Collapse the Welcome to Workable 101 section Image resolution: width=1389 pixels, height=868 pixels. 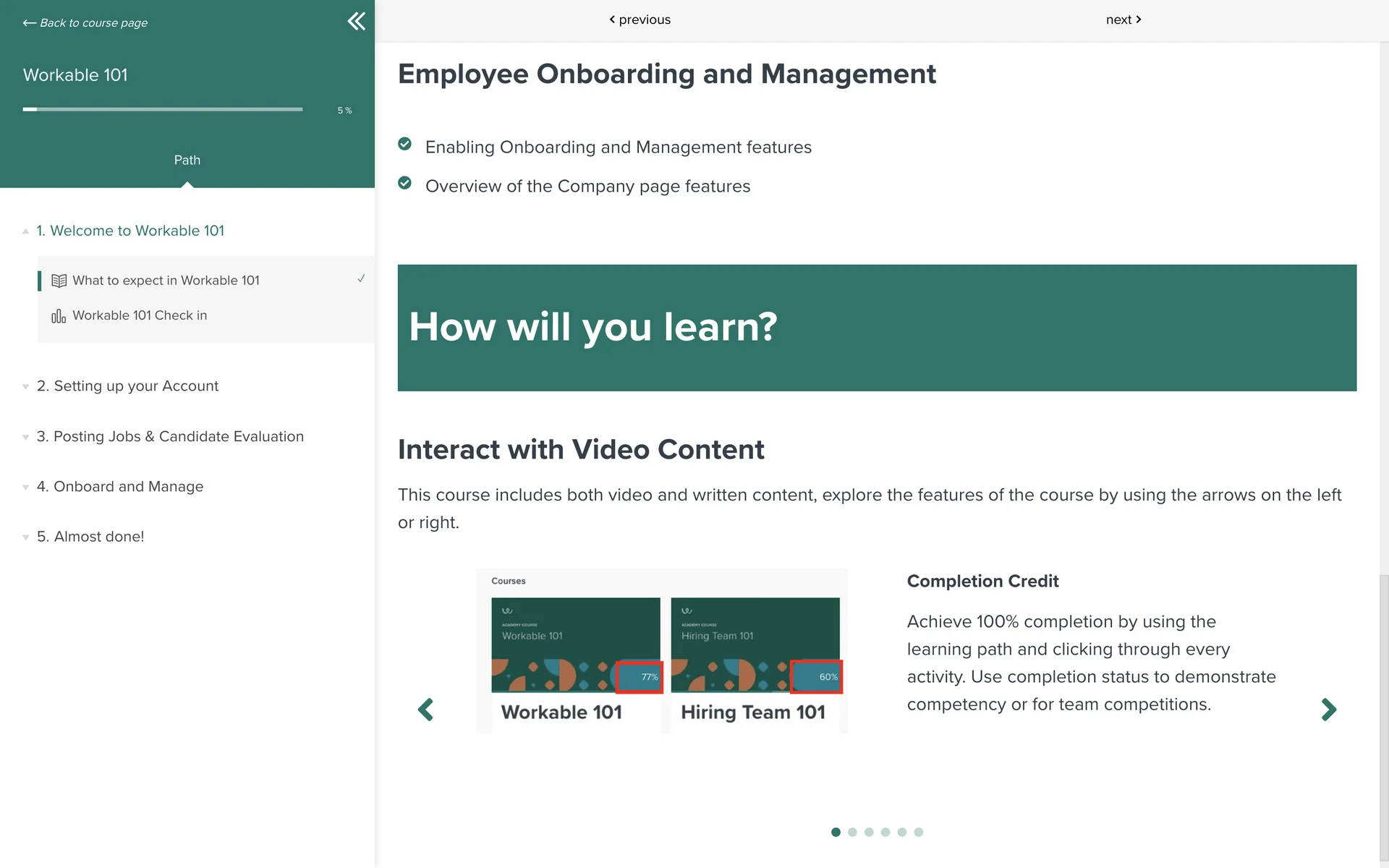[130, 231]
